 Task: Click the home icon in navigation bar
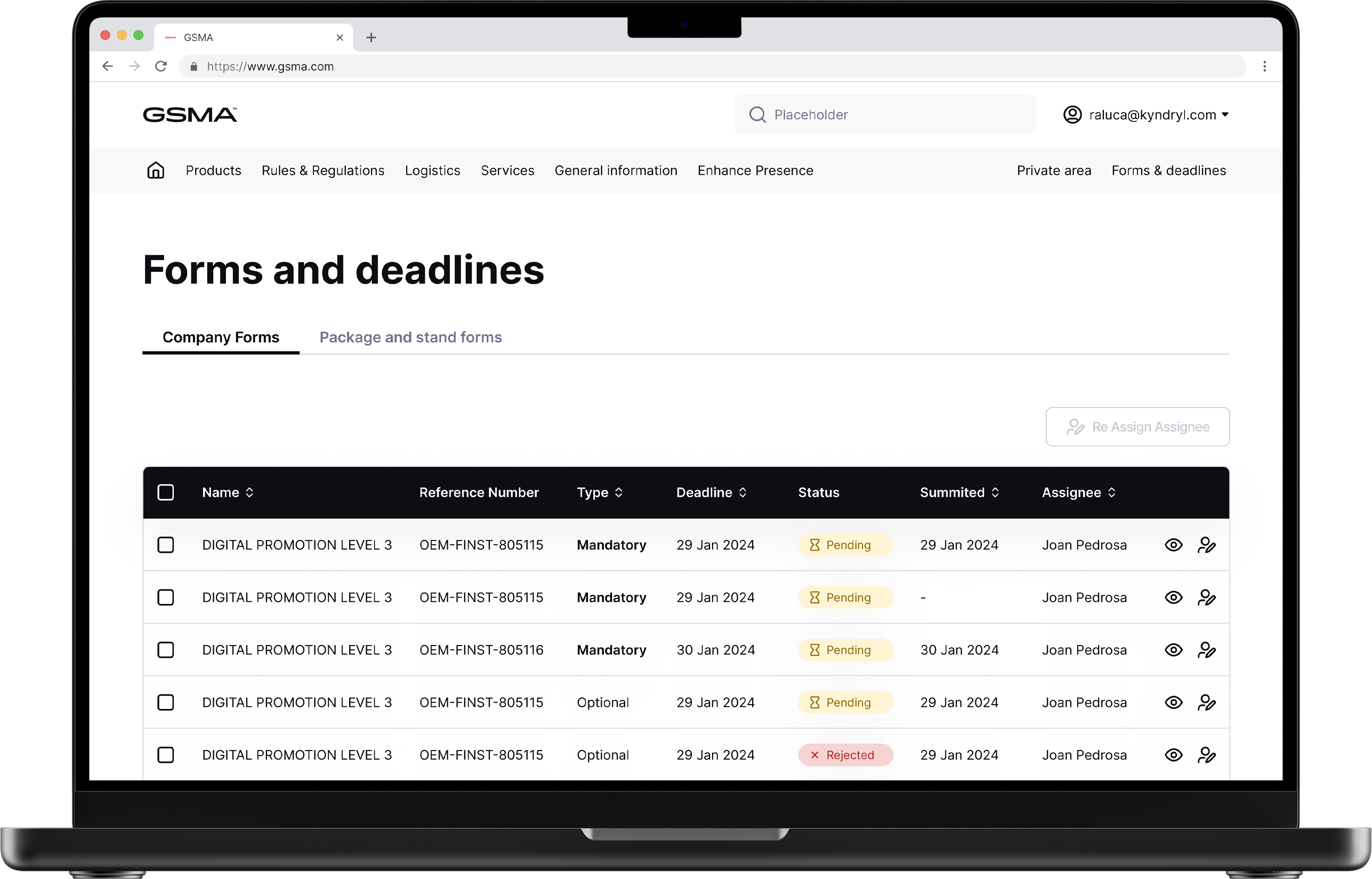pyautogui.click(x=155, y=170)
